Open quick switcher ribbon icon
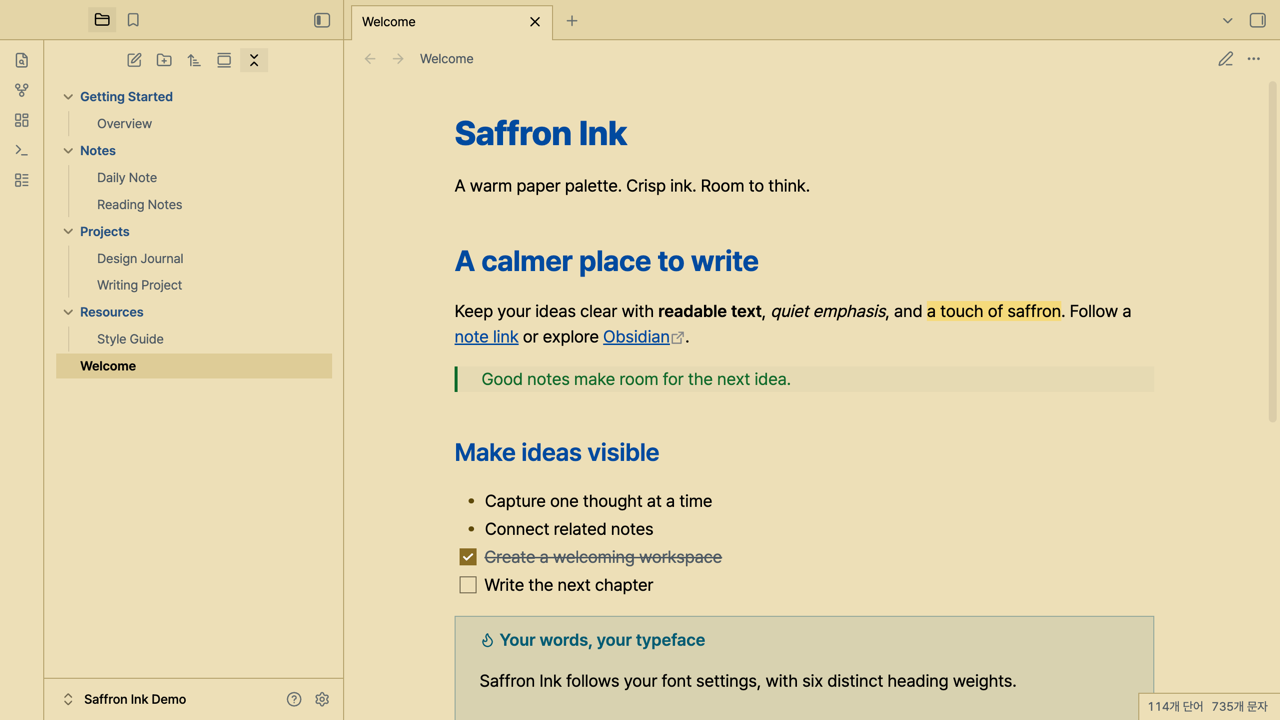The height and width of the screenshot is (720, 1280). pyautogui.click(x=22, y=60)
